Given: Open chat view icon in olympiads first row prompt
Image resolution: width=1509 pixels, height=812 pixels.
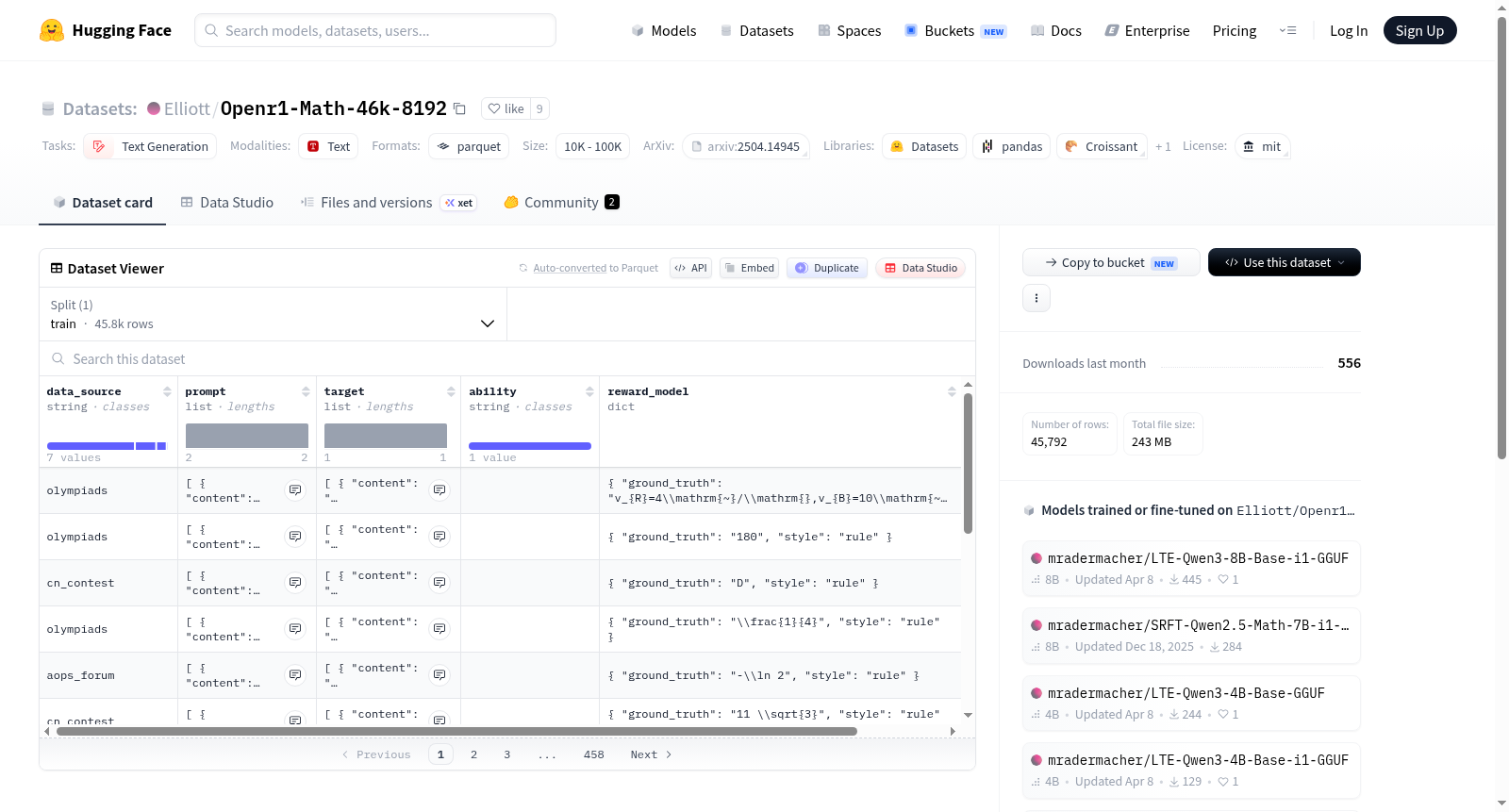Looking at the screenshot, I should [x=295, y=490].
